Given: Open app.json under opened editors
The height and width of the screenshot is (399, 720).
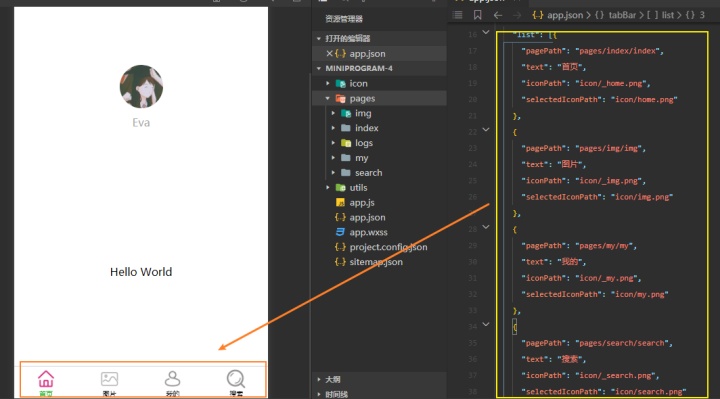Looking at the screenshot, I should click(367, 54).
